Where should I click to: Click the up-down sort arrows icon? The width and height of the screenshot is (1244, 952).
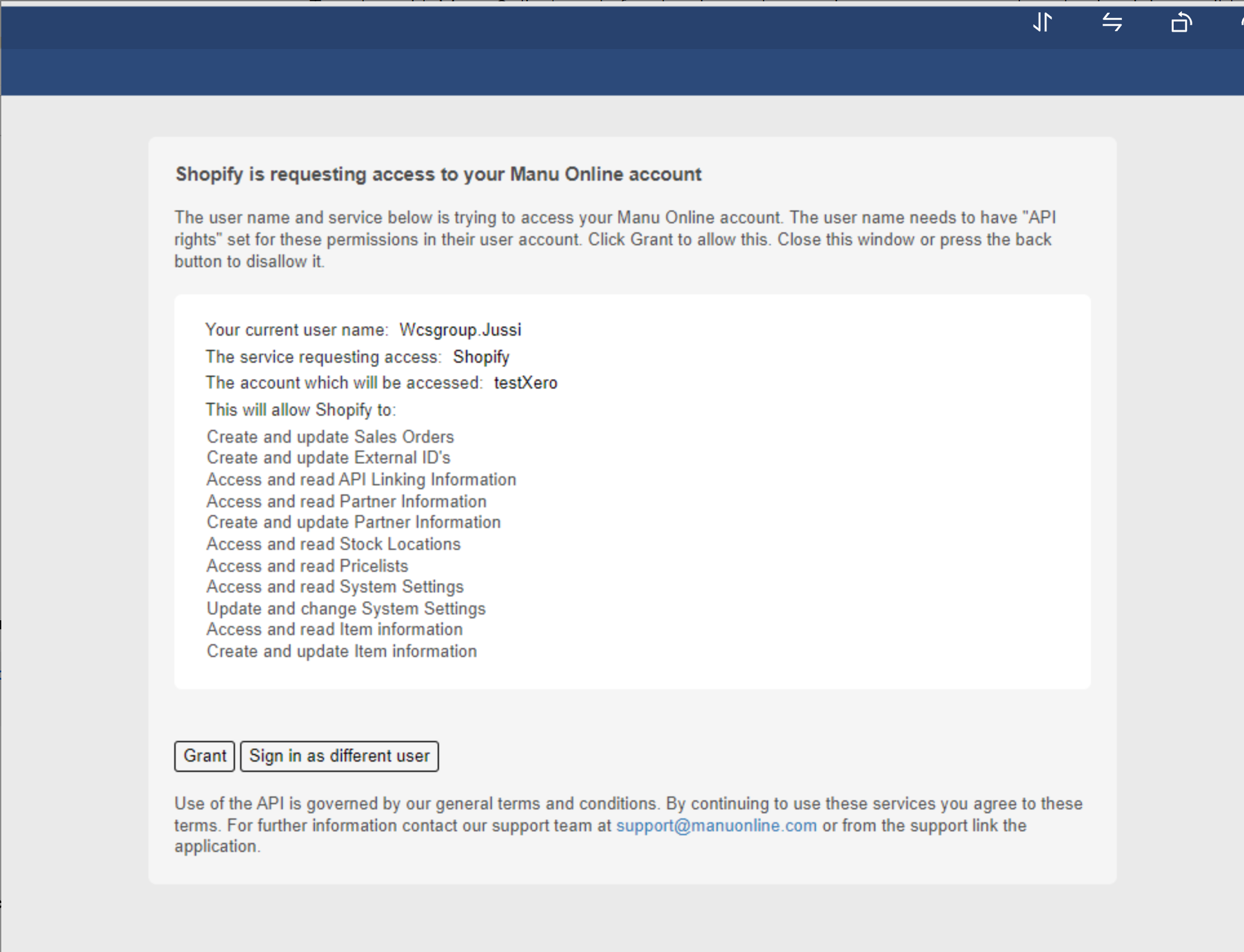coord(1043,23)
